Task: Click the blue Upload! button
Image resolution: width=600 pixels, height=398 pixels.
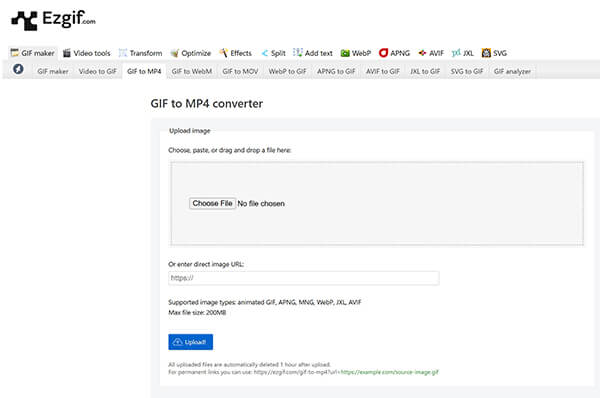Action: pos(191,342)
